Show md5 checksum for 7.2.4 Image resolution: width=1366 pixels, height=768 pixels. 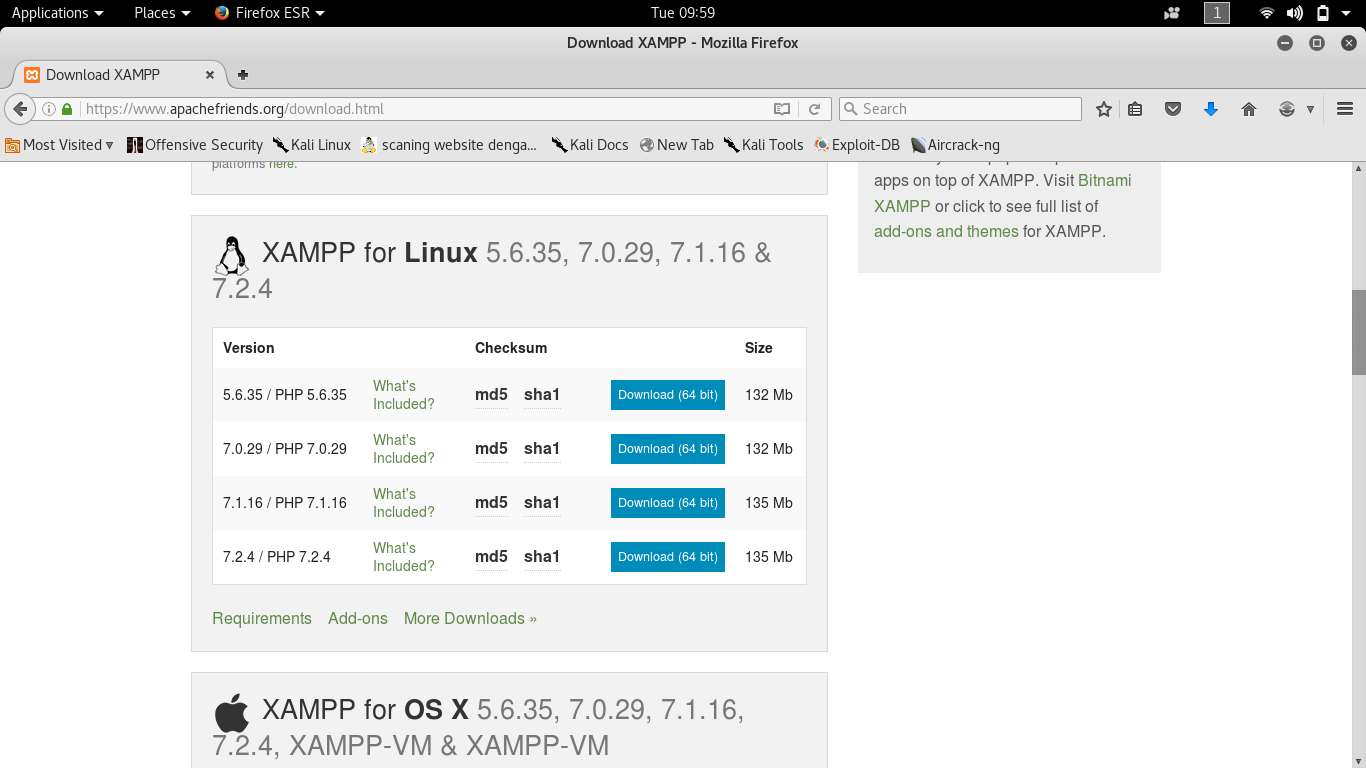[491, 557]
